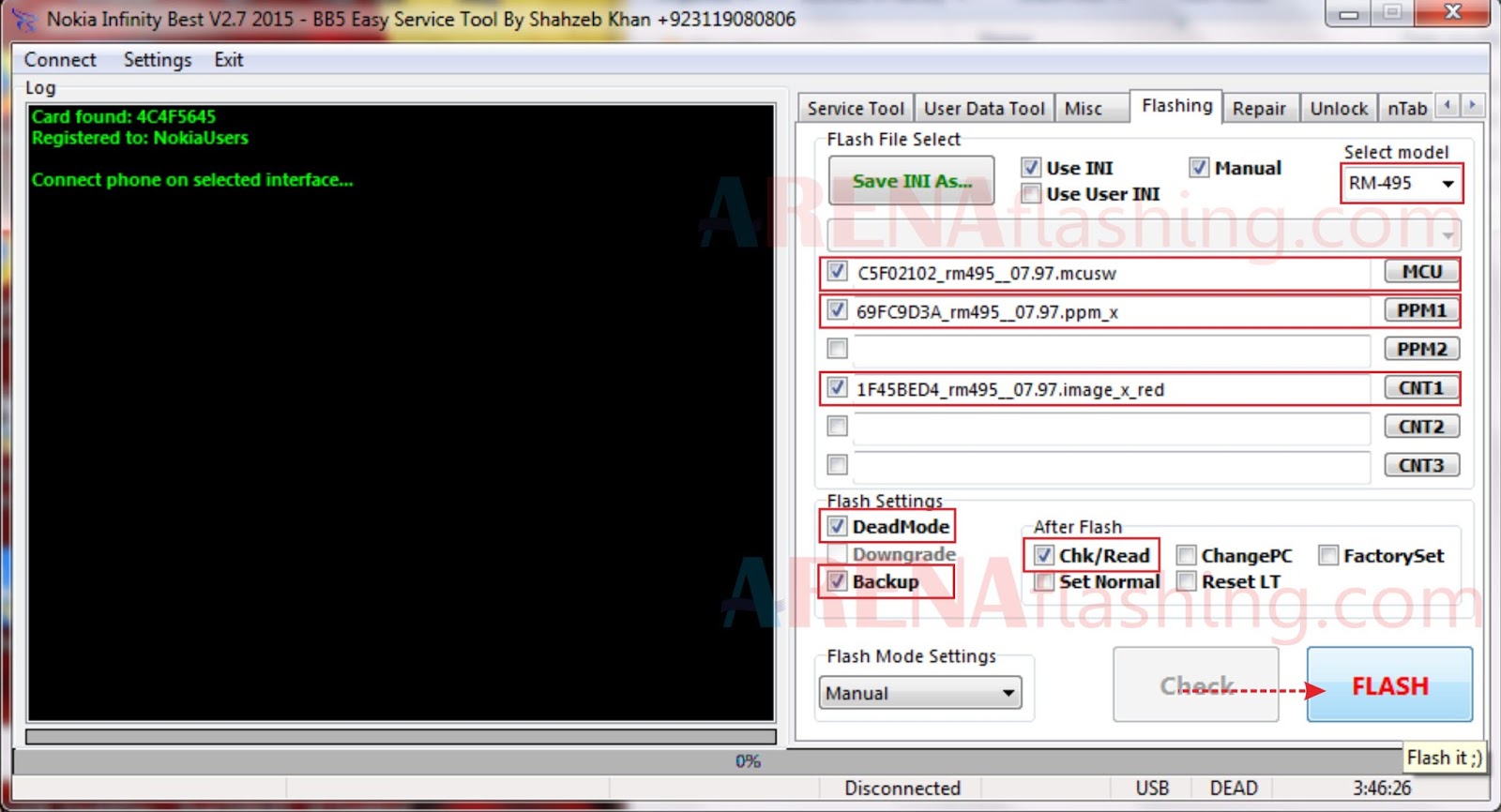
Task: Close the Nokia Infinity Best window
Action: (x=1452, y=13)
